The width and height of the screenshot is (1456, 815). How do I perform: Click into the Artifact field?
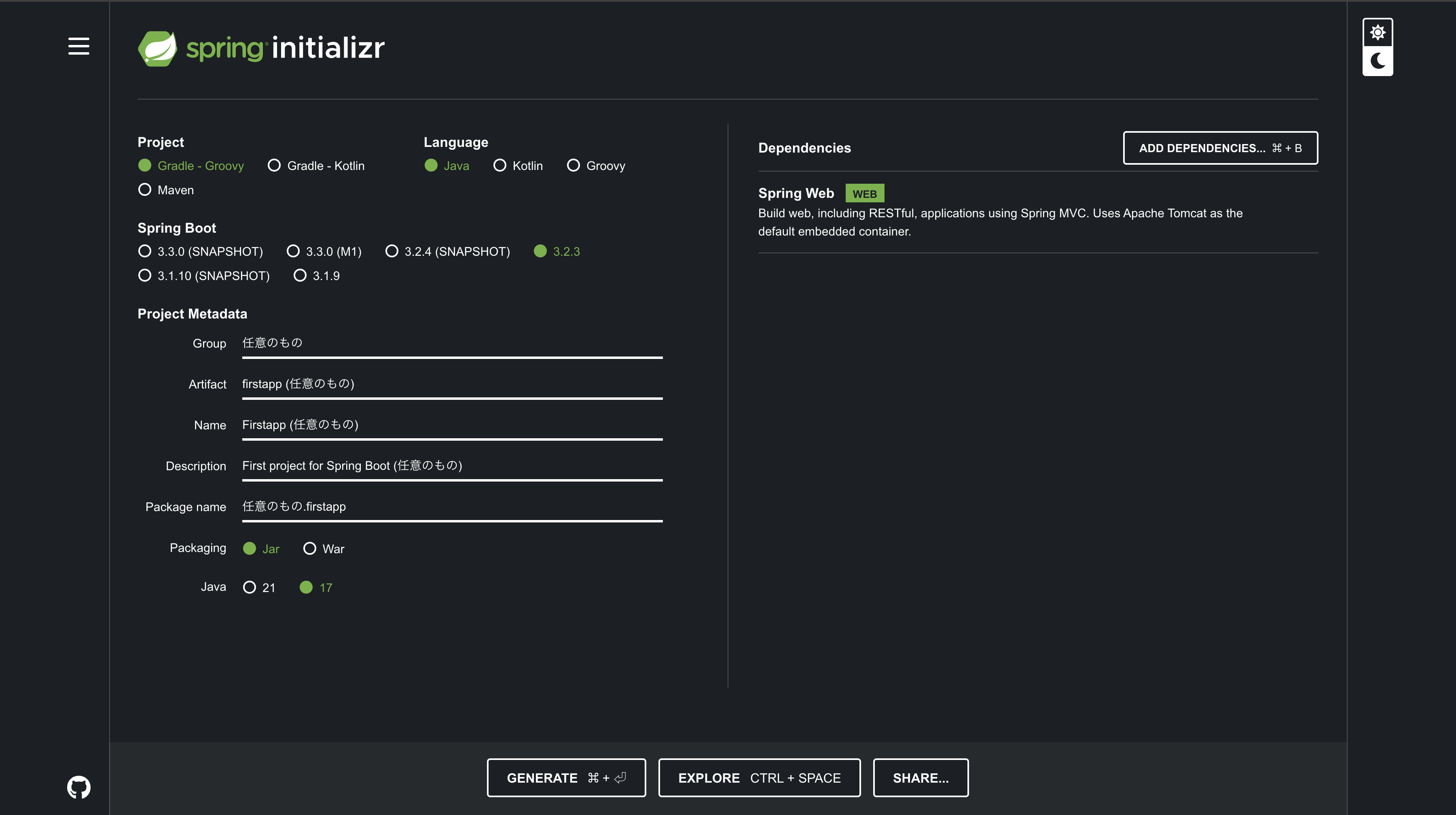452,384
